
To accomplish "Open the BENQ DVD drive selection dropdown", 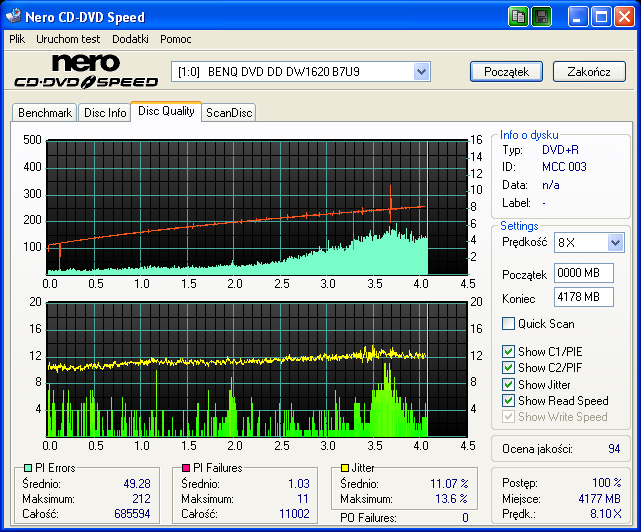I will (x=421, y=72).
